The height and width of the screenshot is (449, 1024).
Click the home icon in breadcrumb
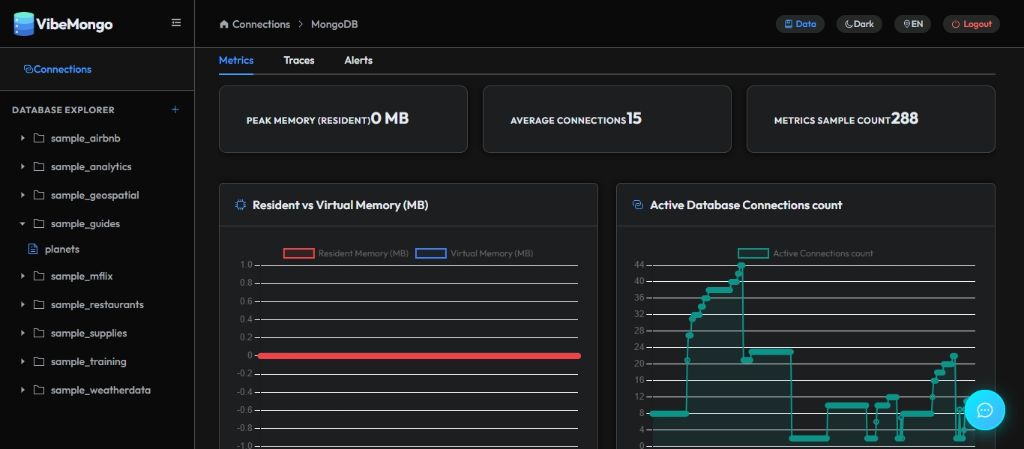click(x=224, y=24)
